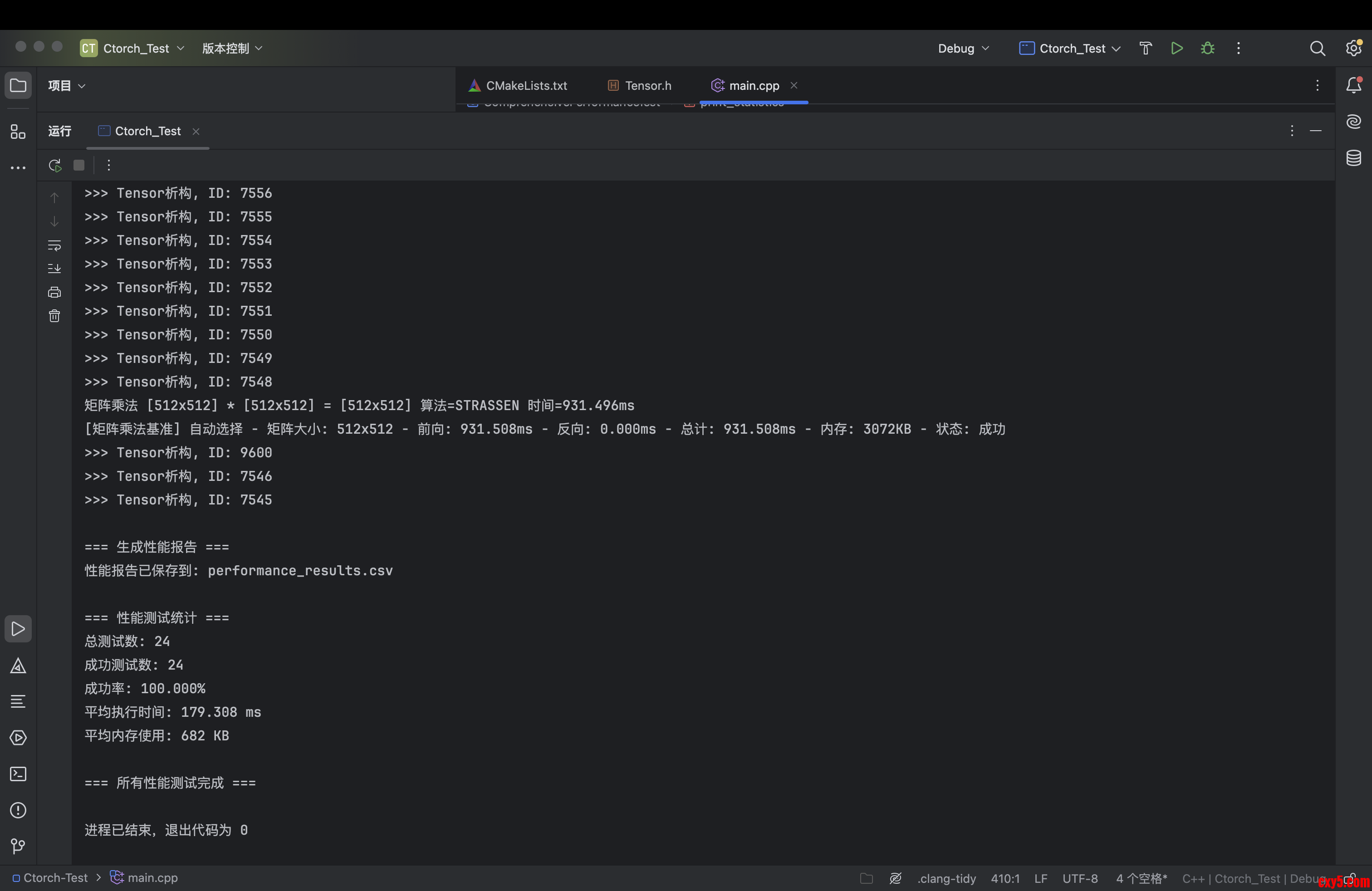Click the green Run button in toolbar
This screenshot has height=891, width=1372.
[x=1176, y=49]
